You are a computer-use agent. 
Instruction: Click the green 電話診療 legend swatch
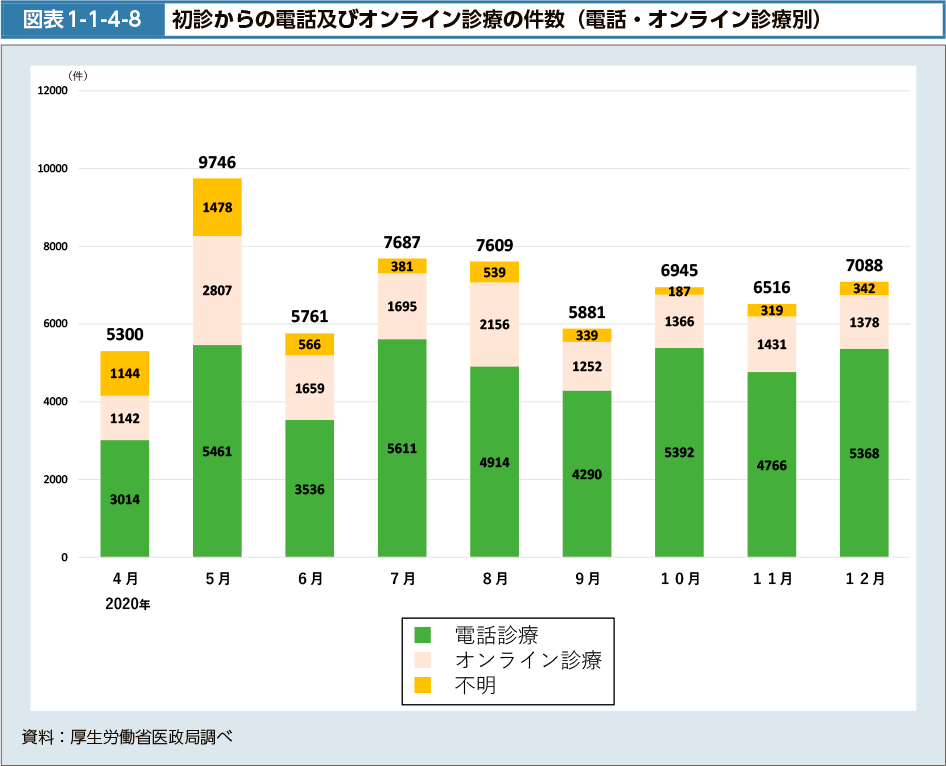click(422, 634)
